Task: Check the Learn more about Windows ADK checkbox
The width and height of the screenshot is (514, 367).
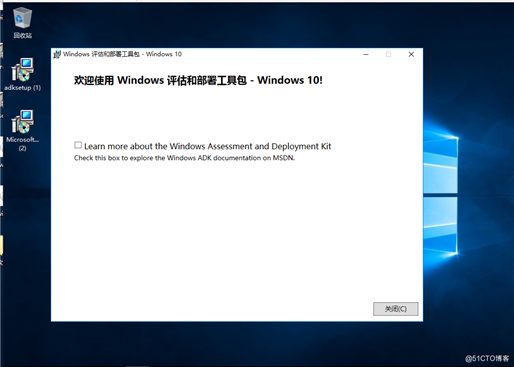Action: click(x=78, y=145)
